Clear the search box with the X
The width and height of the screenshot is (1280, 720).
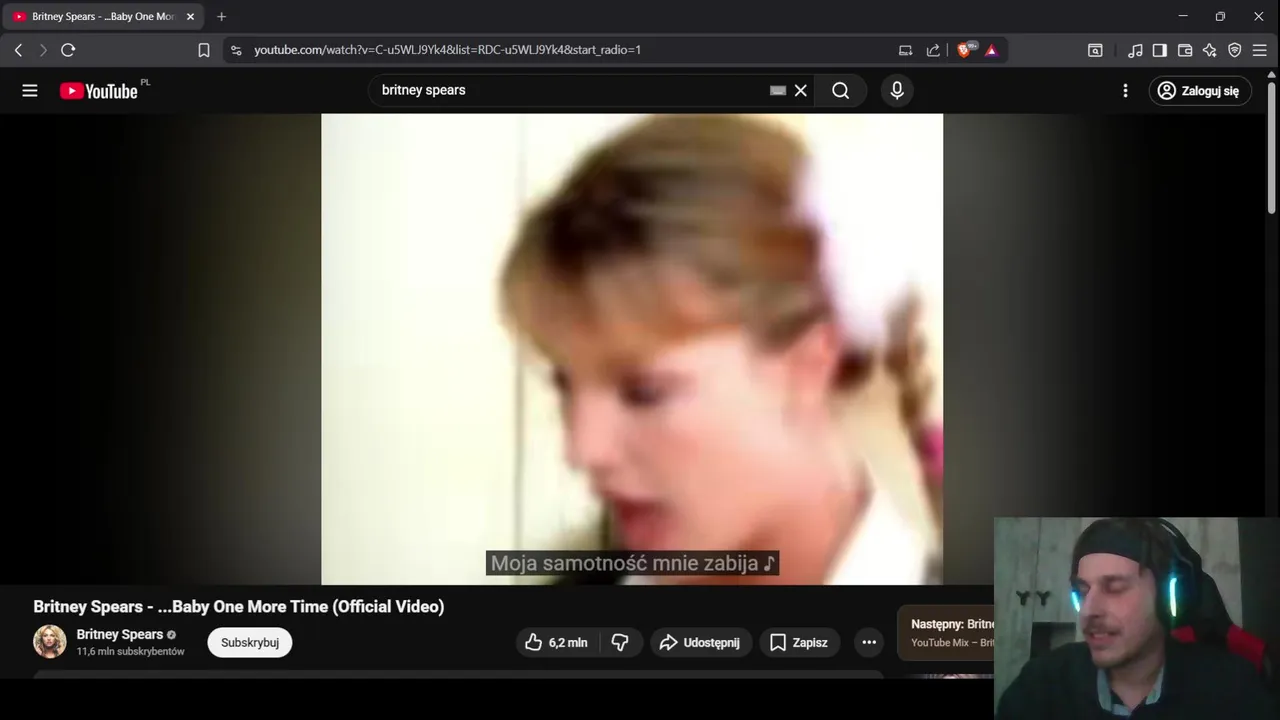[801, 90]
